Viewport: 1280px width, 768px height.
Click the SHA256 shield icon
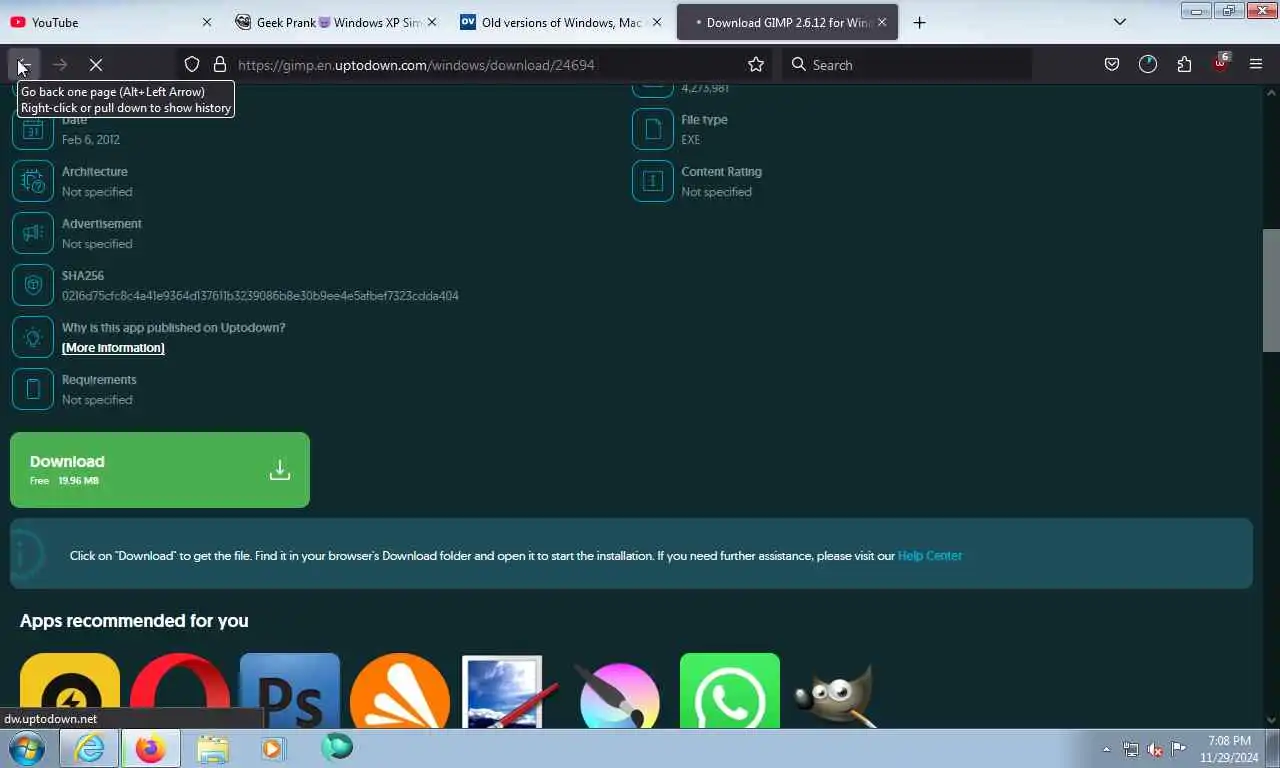[33, 285]
